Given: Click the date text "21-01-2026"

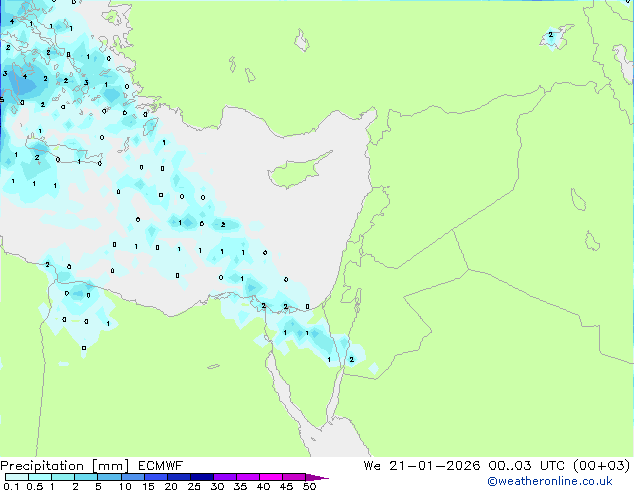Looking at the screenshot, I should [434, 466].
